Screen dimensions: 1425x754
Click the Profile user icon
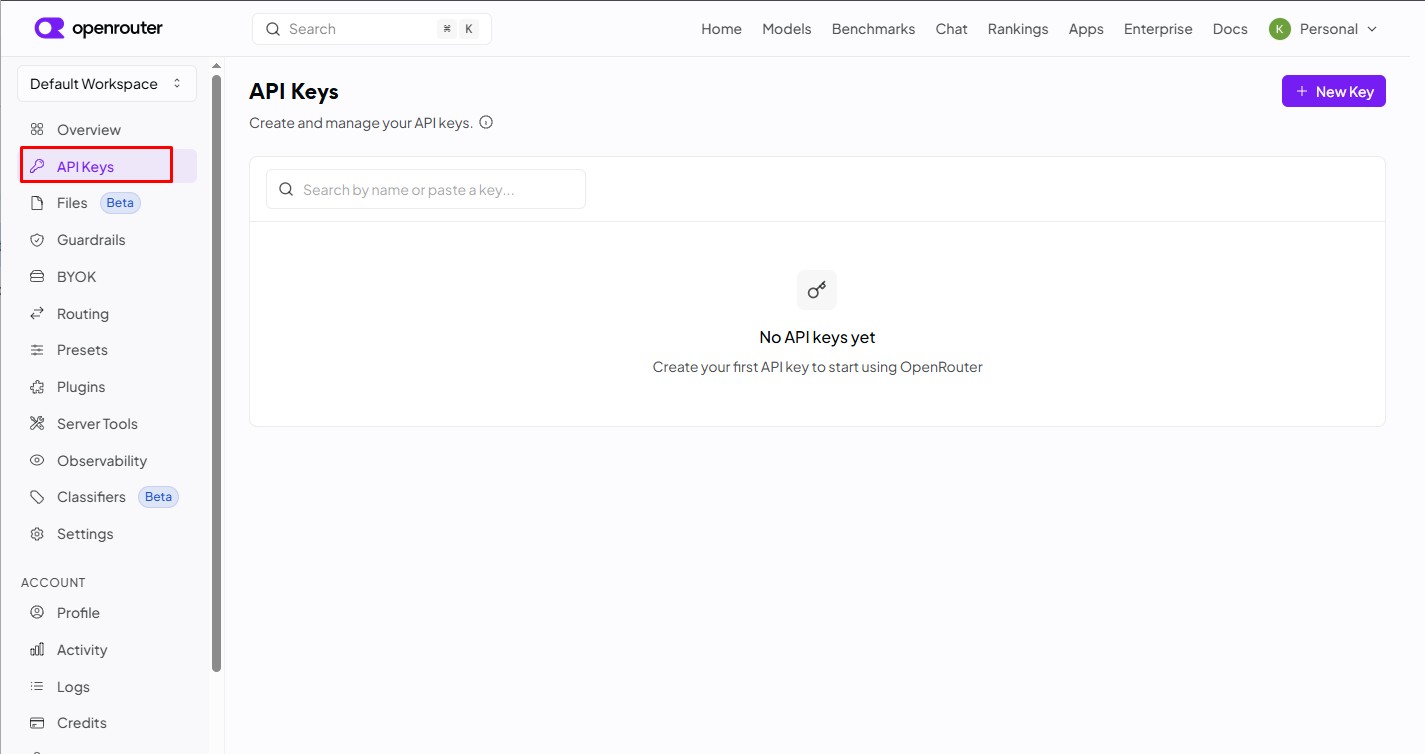37,613
